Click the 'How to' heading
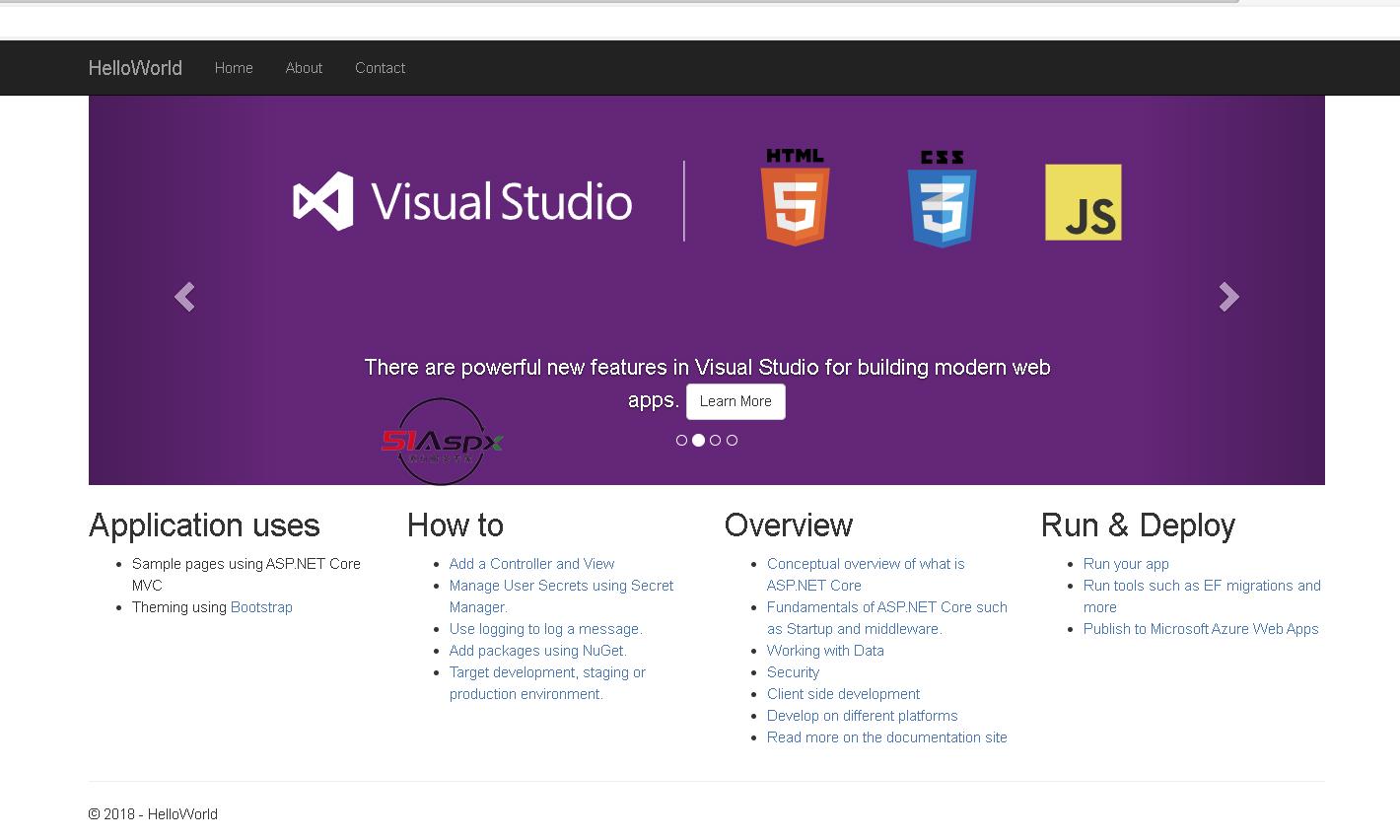 click(455, 525)
